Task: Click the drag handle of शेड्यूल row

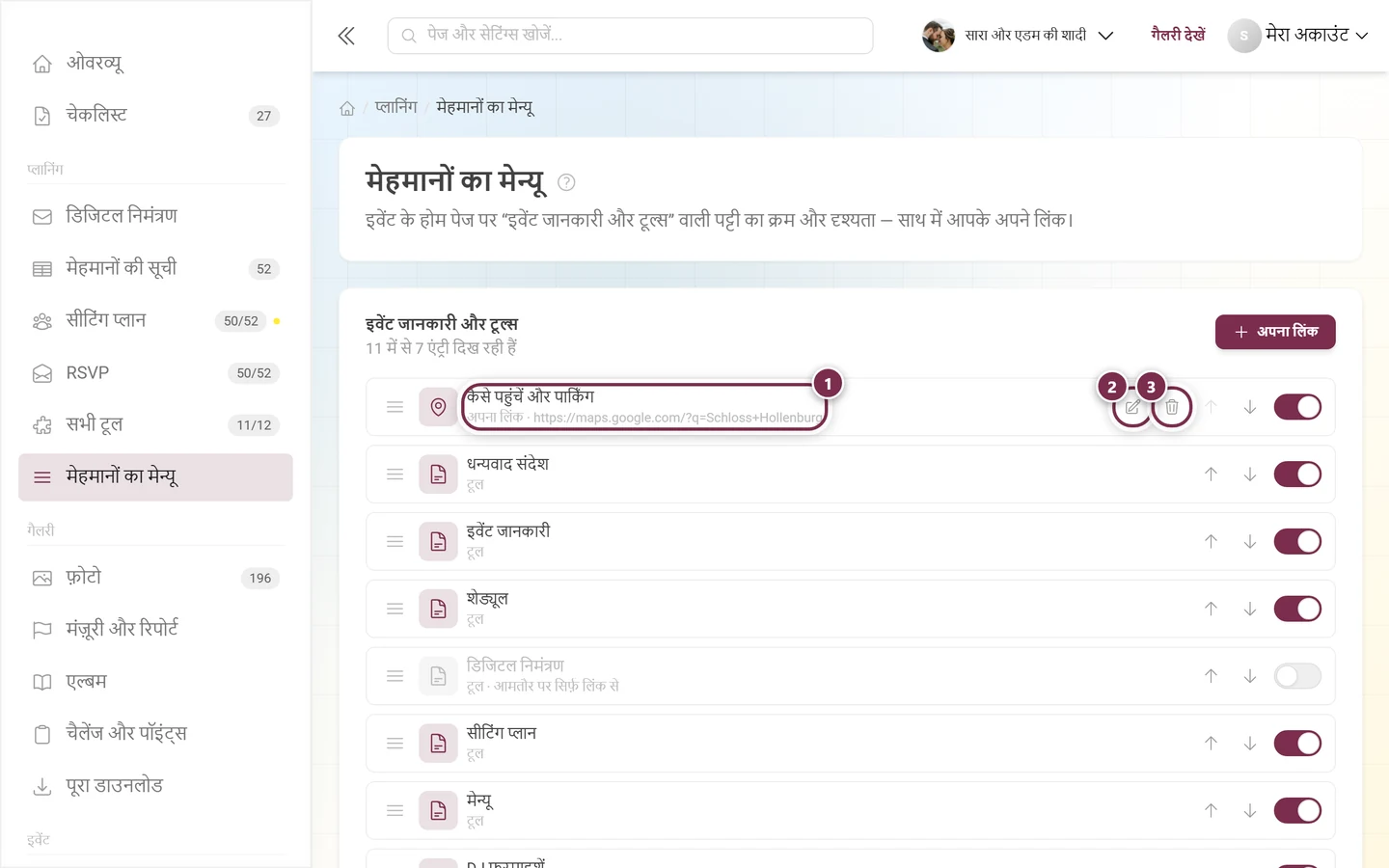Action: [x=395, y=609]
